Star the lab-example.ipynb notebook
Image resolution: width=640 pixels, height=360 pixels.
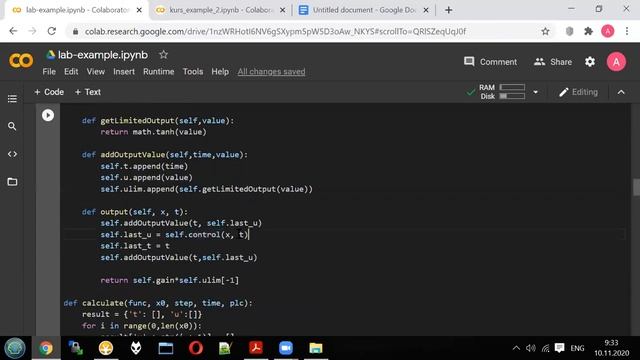click(x=163, y=55)
